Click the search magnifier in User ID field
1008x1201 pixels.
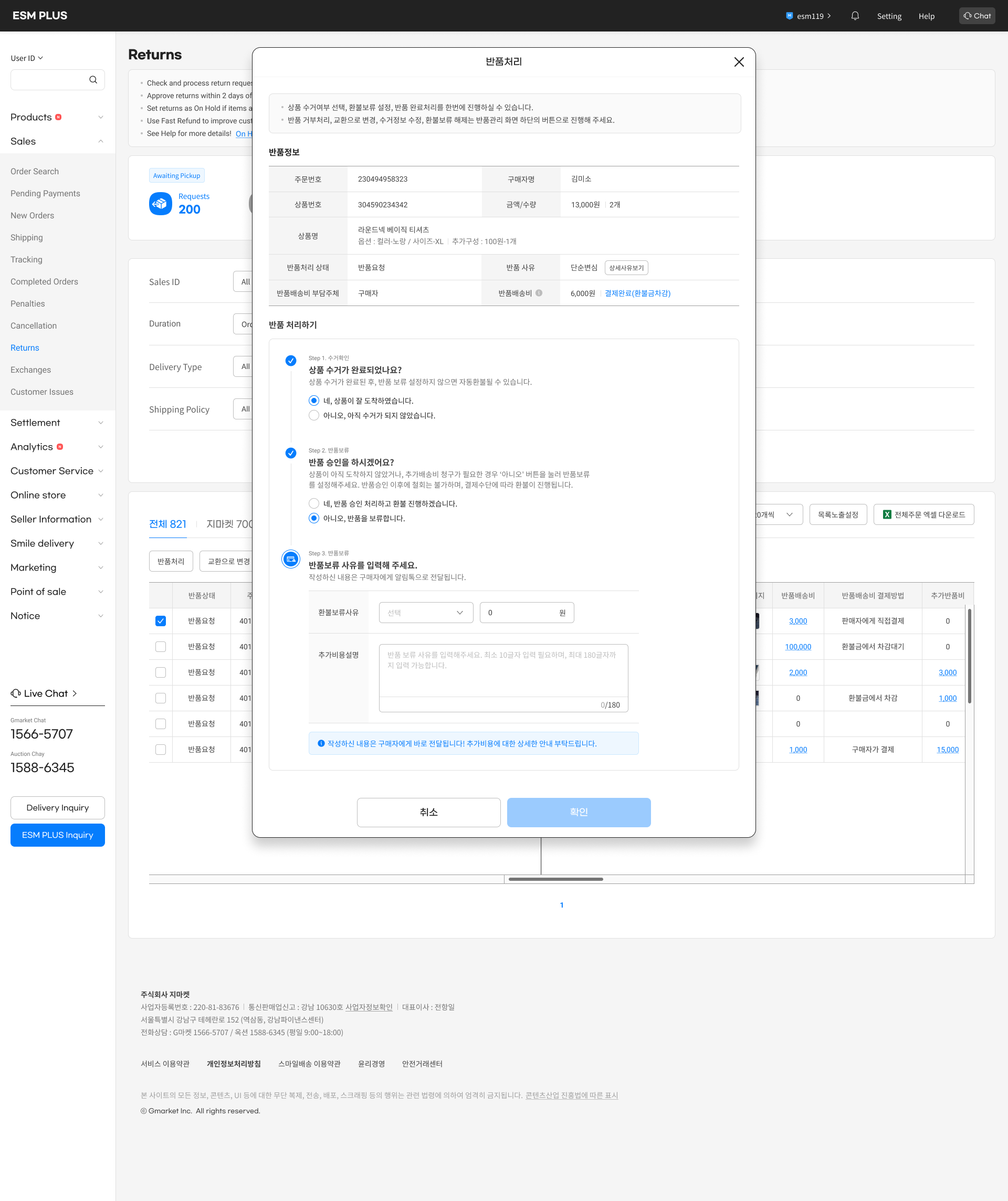click(93, 80)
